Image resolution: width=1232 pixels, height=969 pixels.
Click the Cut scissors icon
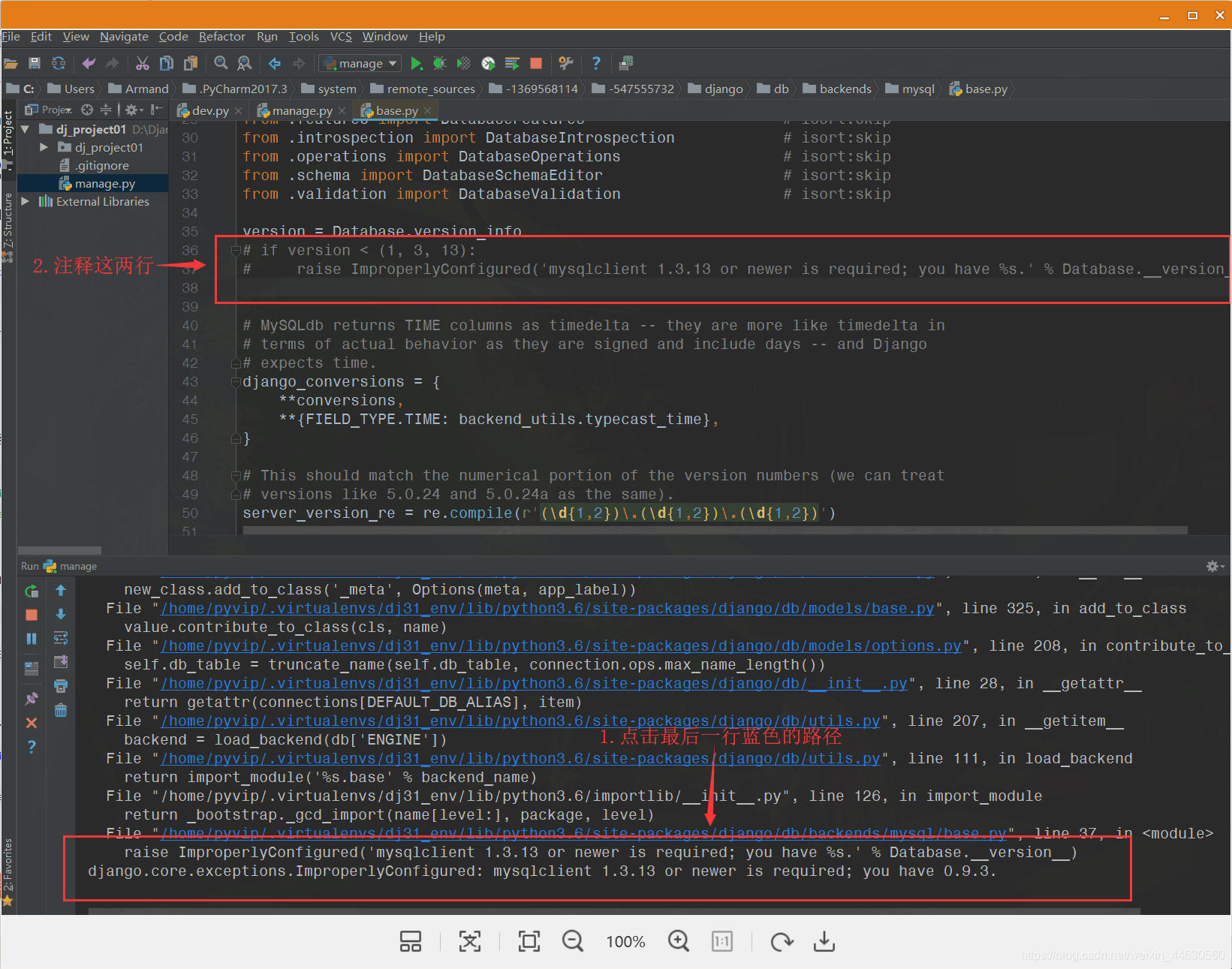(x=143, y=64)
